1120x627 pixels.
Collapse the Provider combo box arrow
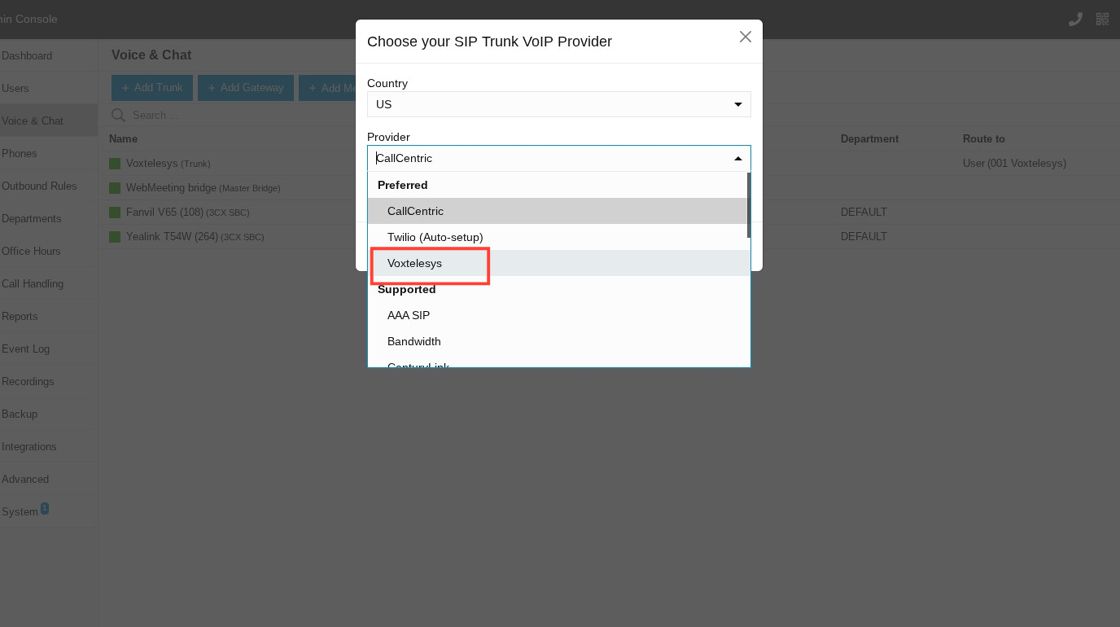738,159
